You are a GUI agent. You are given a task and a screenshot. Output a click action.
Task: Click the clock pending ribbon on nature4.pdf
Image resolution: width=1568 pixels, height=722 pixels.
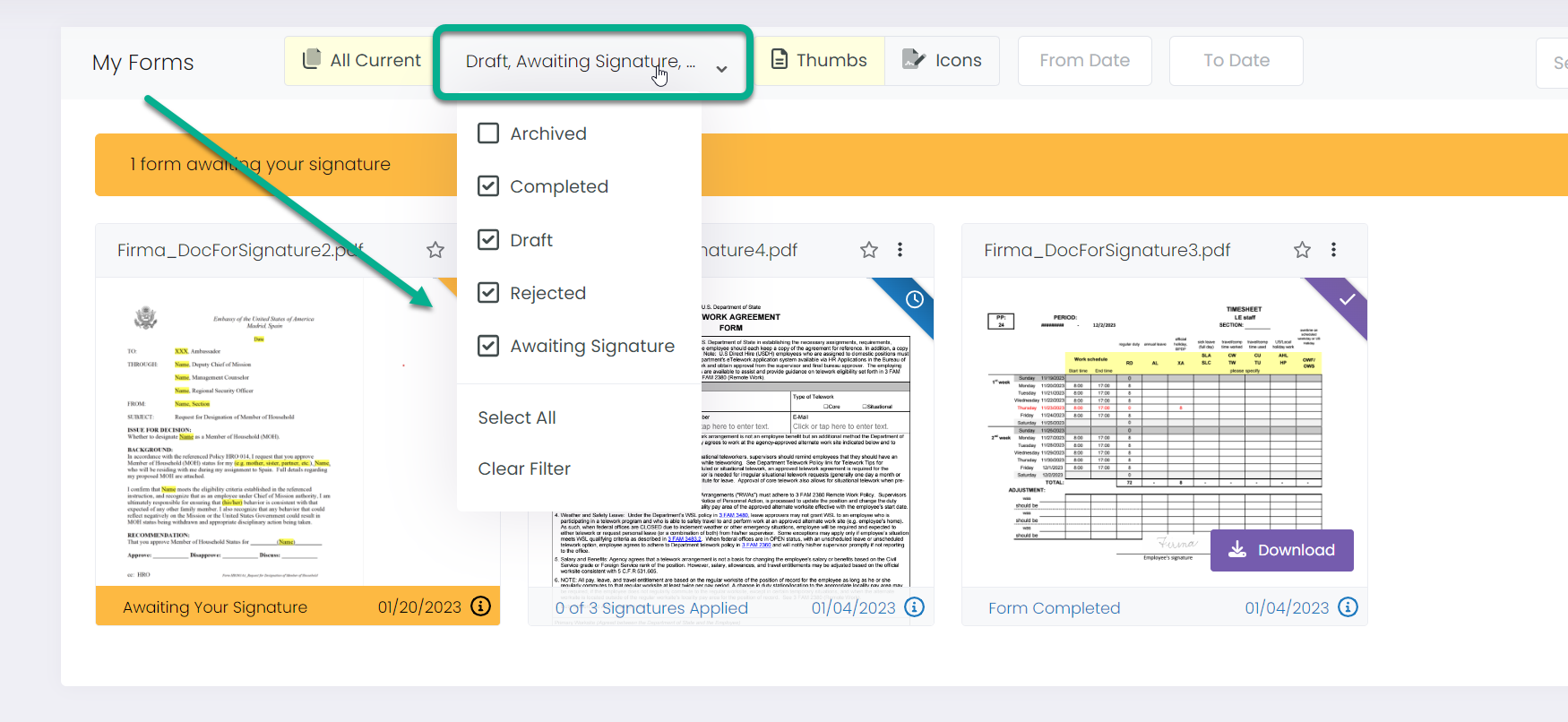[x=914, y=299]
